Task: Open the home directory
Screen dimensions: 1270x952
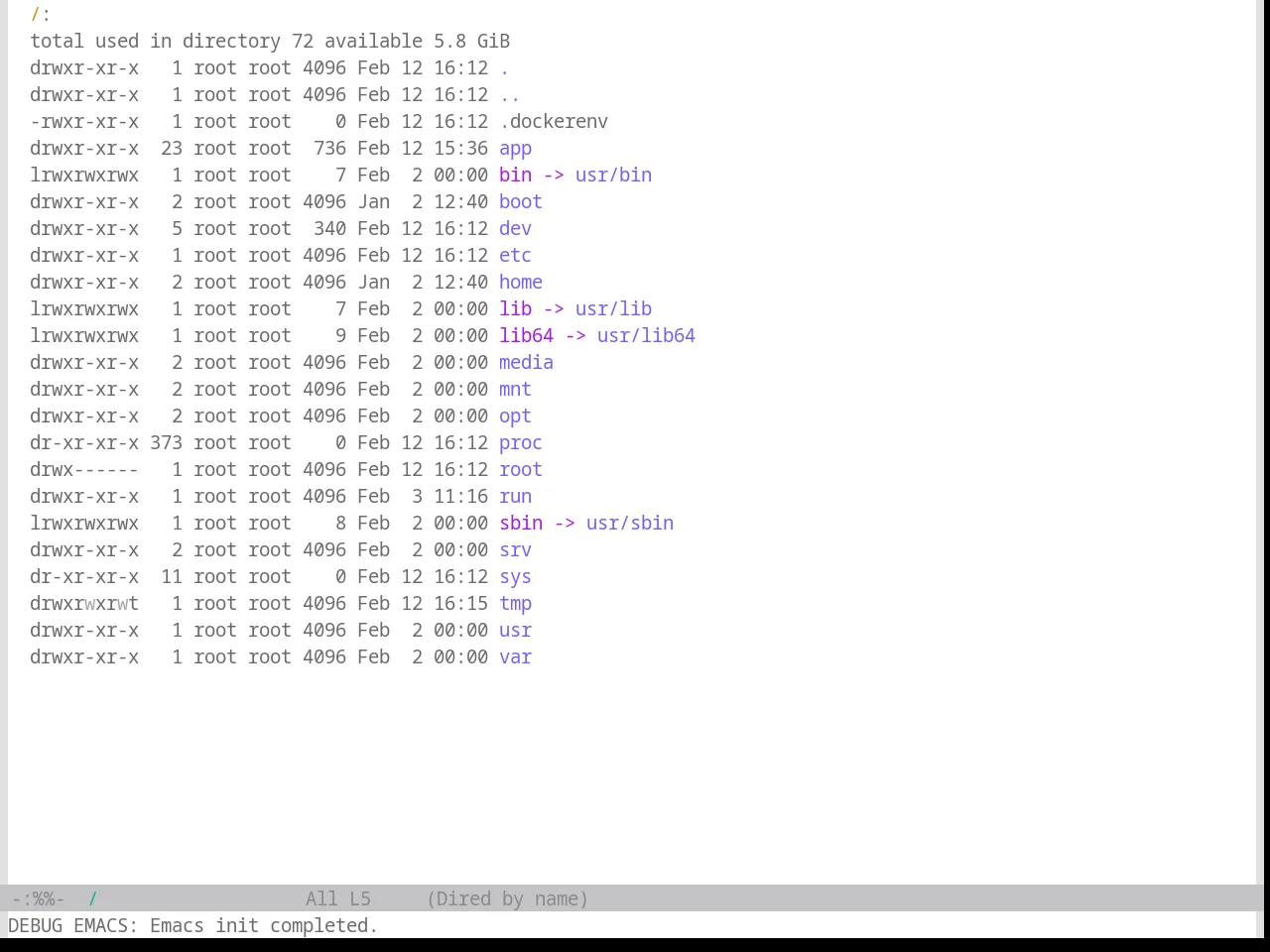Action: pos(521,283)
